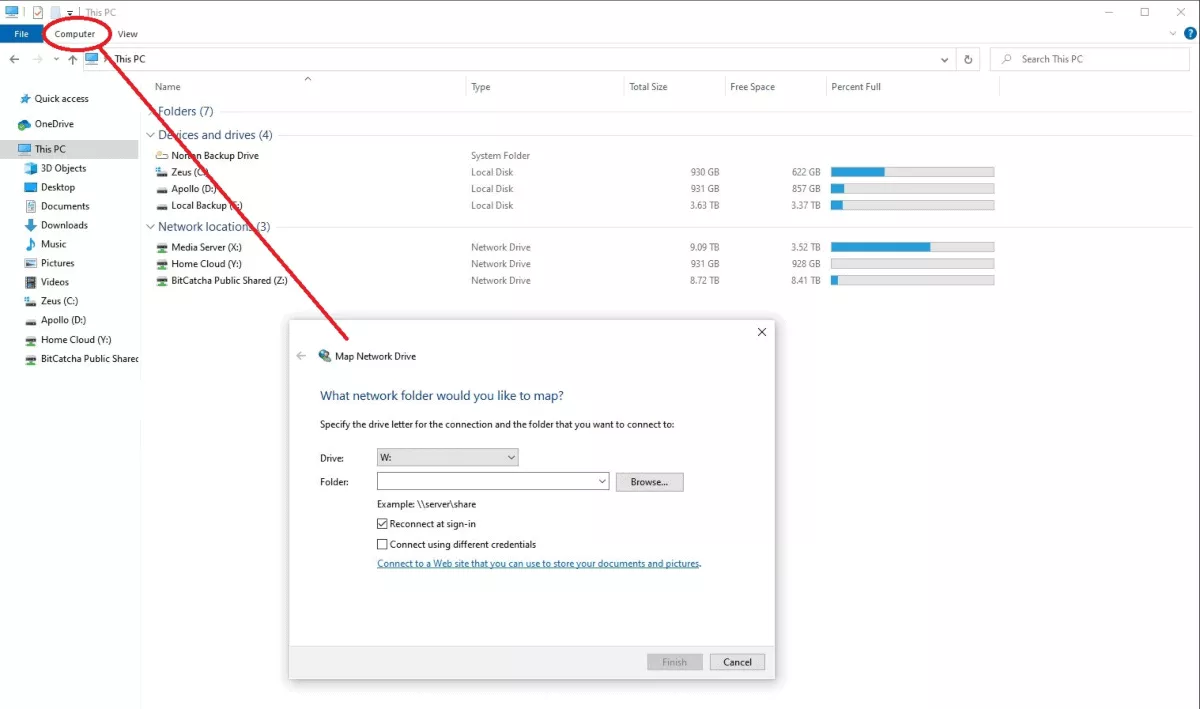Open Connect to a Web site link
This screenshot has height=709, width=1200.
(539, 564)
